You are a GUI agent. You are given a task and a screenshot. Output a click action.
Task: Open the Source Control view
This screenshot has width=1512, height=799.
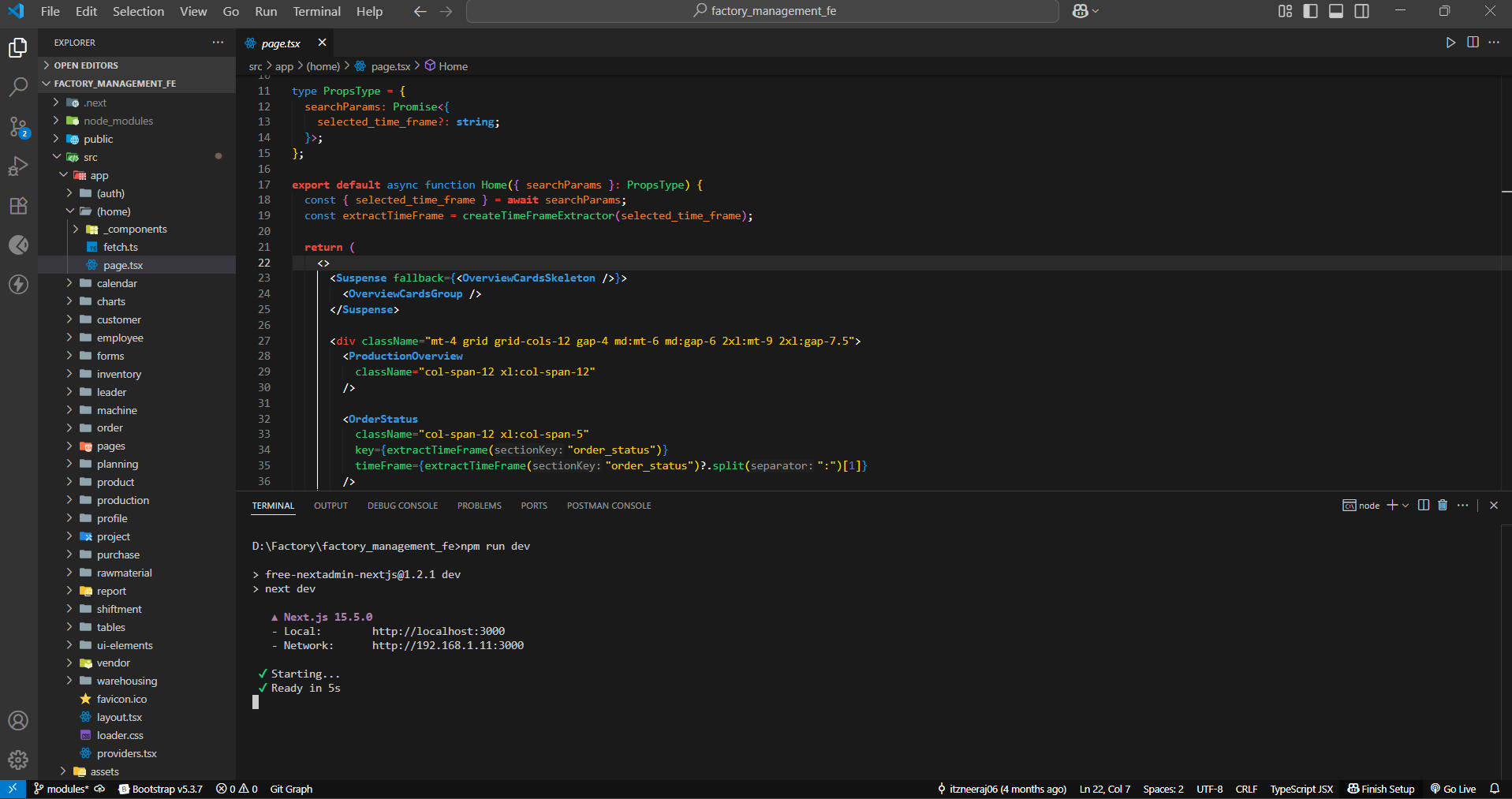18,126
